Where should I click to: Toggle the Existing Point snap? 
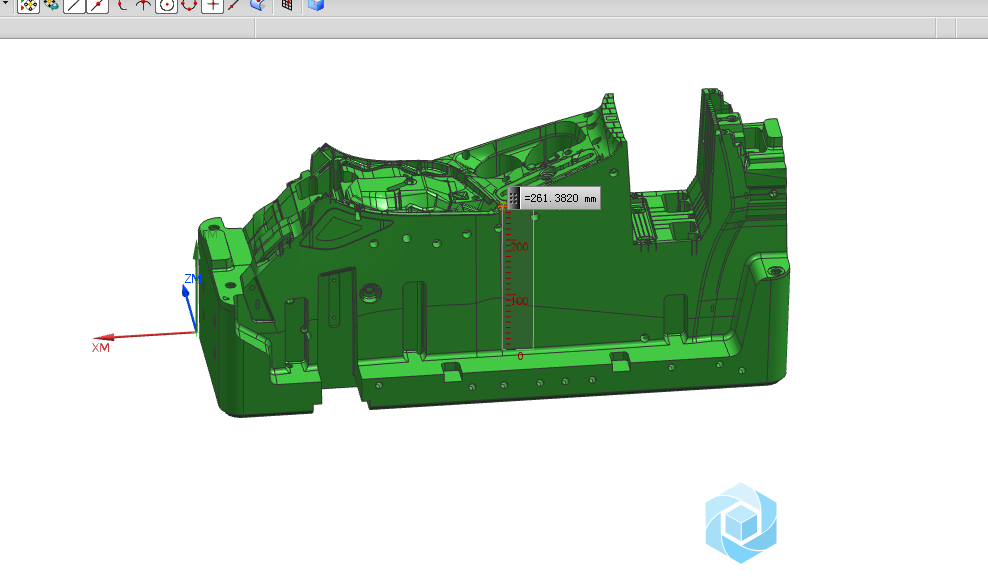[x=212, y=6]
